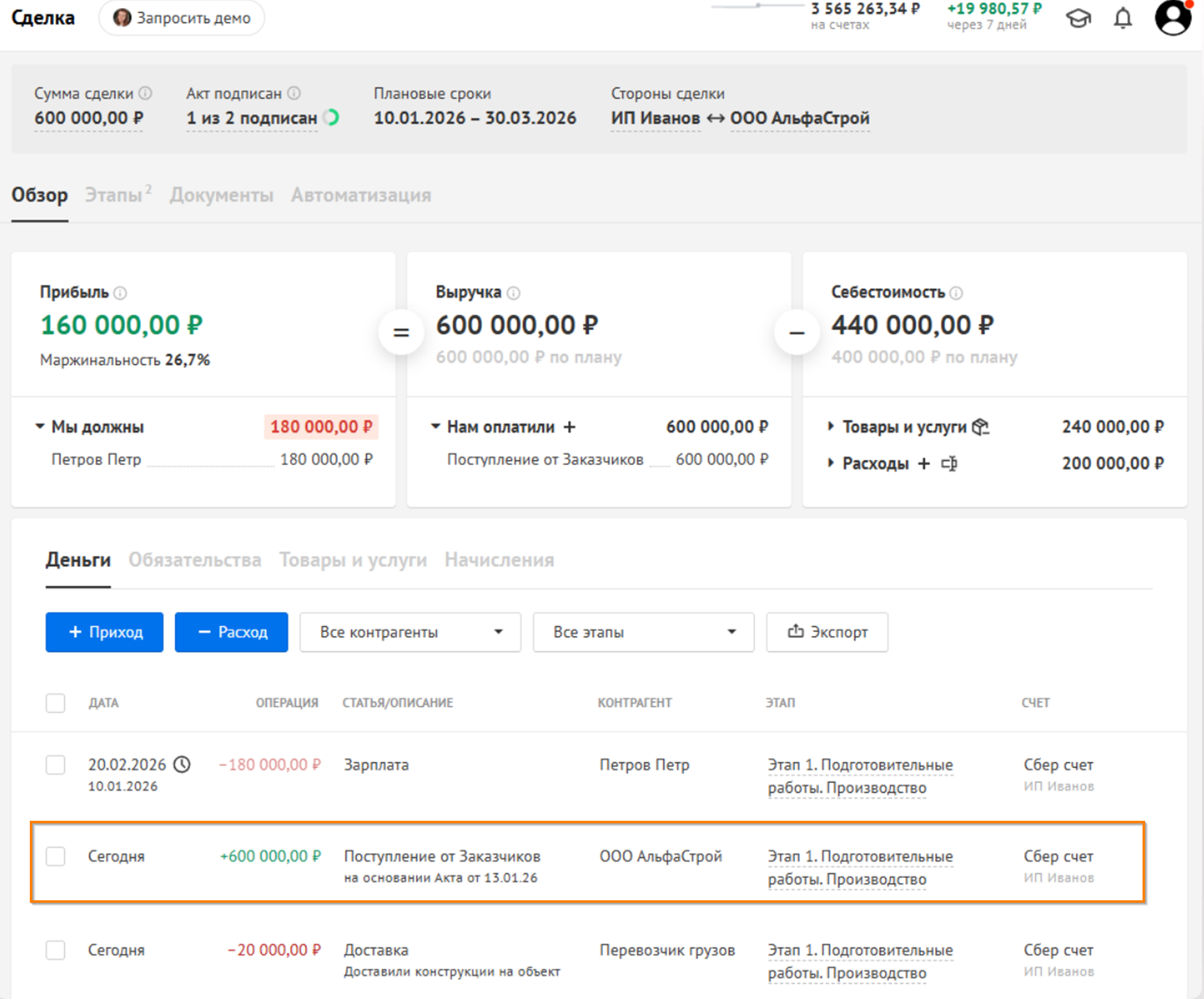Open the Все этапы dropdown
This screenshot has width=1204, height=999.
click(643, 632)
